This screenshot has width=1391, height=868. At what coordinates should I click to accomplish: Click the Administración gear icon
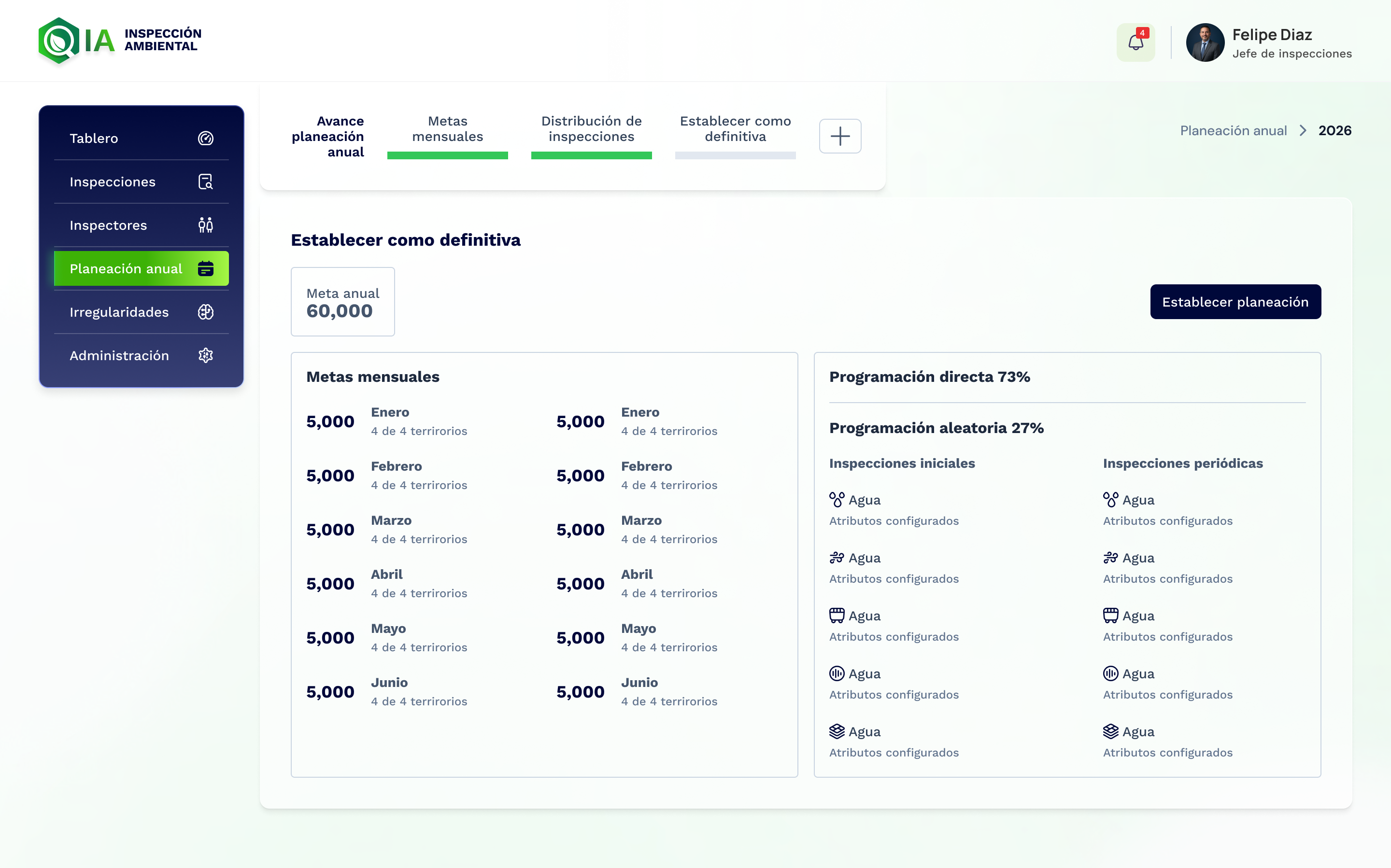pyautogui.click(x=206, y=355)
